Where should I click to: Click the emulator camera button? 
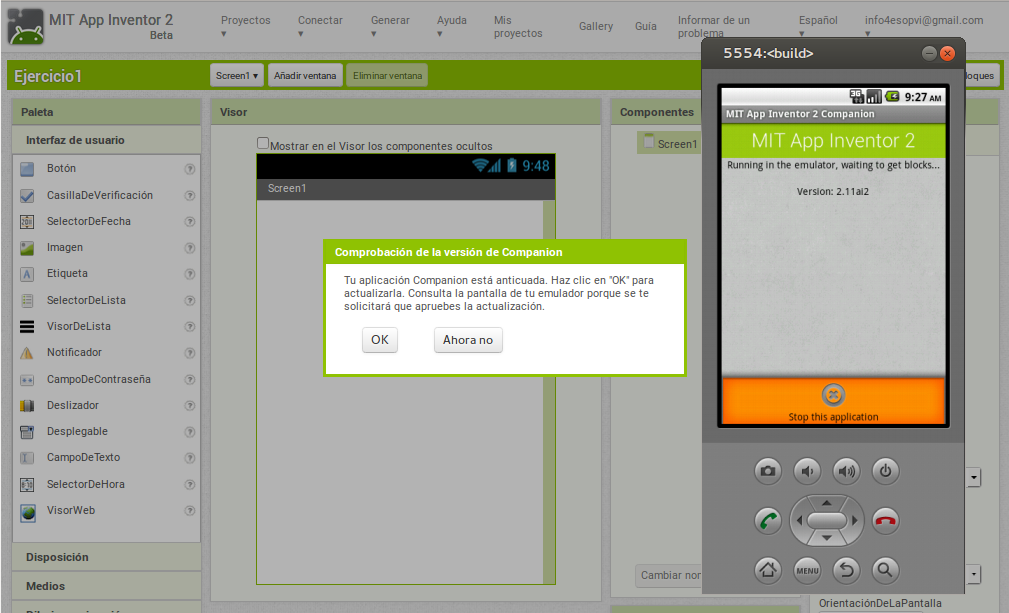point(768,471)
